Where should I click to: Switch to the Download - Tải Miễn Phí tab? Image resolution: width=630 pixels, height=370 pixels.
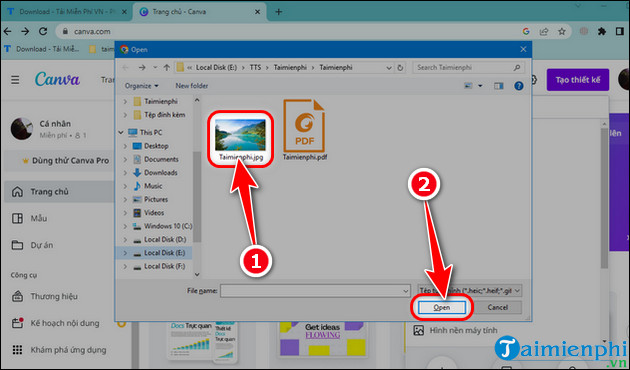pos(68,12)
